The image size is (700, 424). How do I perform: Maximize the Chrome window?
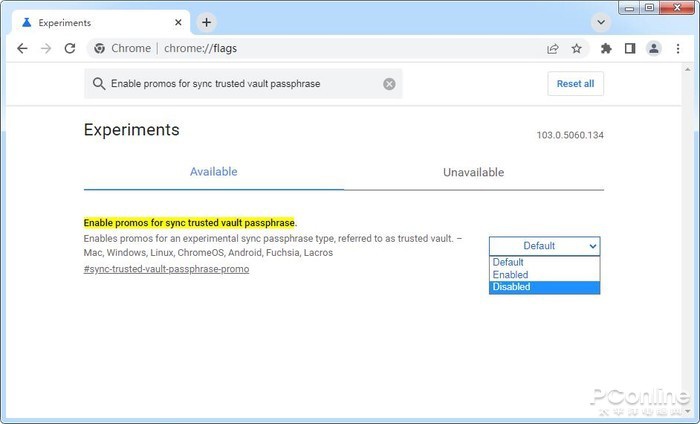point(650,8)
